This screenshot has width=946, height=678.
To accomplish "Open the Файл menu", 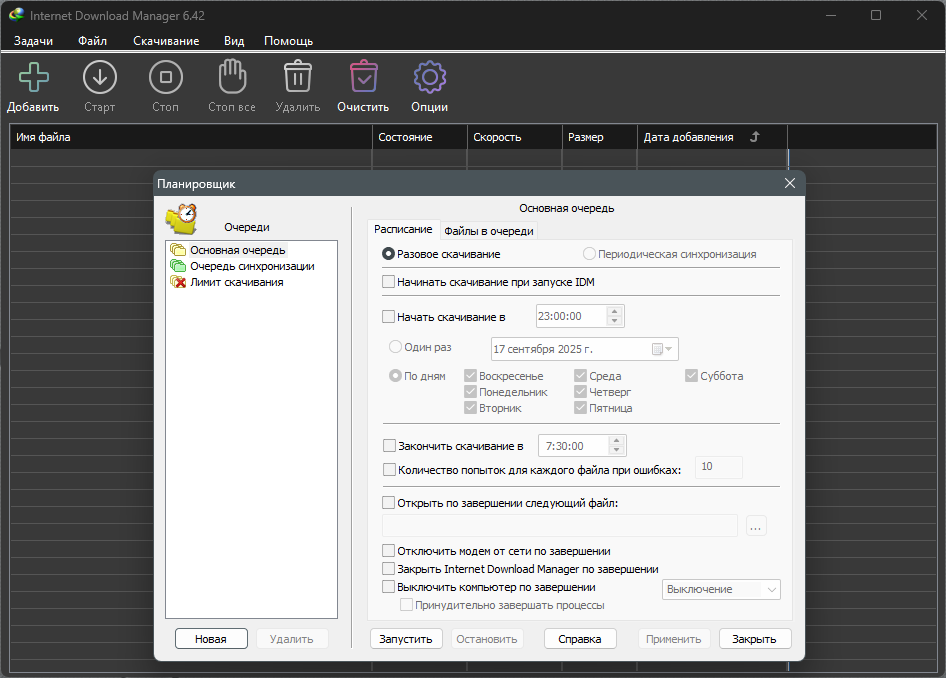I will (x=92, y=41).
